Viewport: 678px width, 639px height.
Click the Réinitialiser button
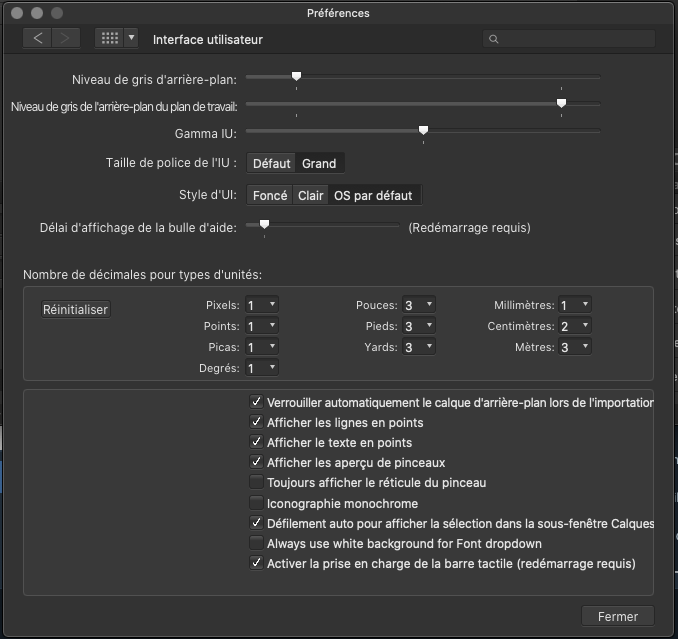(76, 310)
